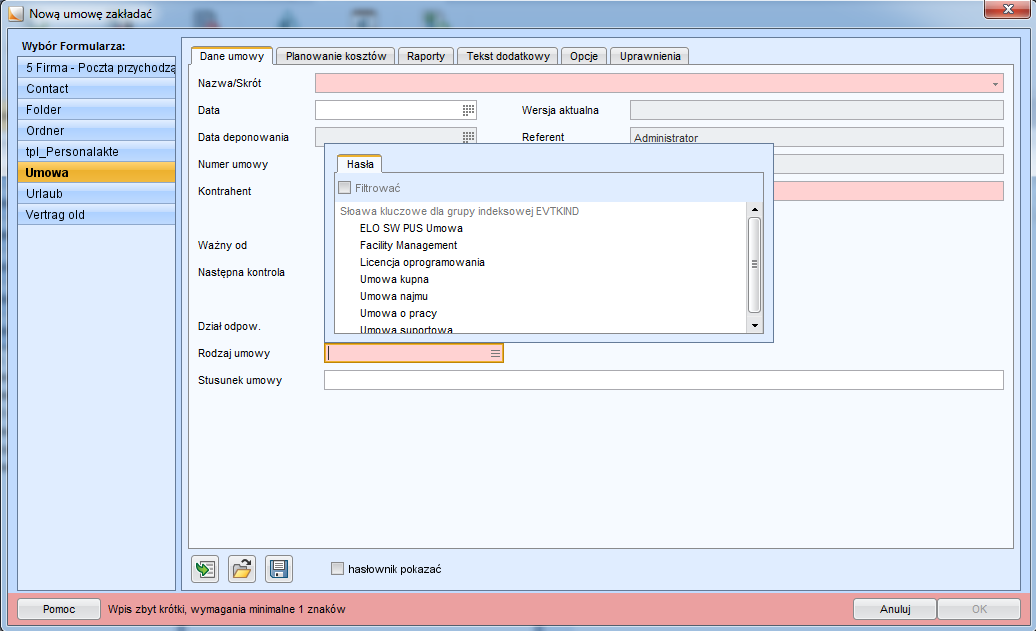Click the window icon in title bar
The width and height of the screenshot is (1036, 631).
click(x=15, y=14)
